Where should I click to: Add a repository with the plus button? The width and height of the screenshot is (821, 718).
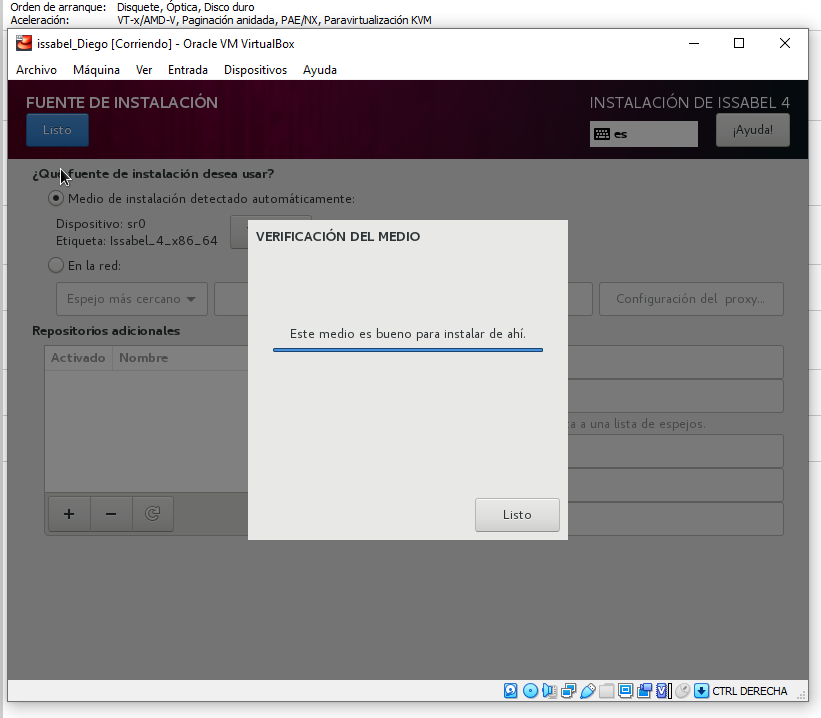69,514
